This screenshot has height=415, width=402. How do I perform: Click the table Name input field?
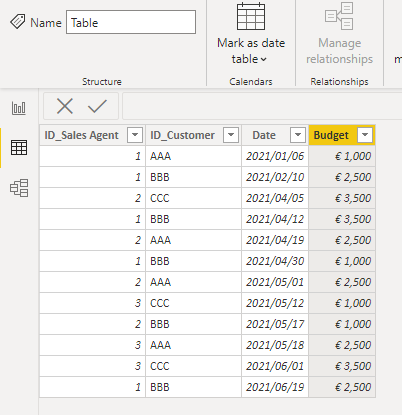pos(131,22)
